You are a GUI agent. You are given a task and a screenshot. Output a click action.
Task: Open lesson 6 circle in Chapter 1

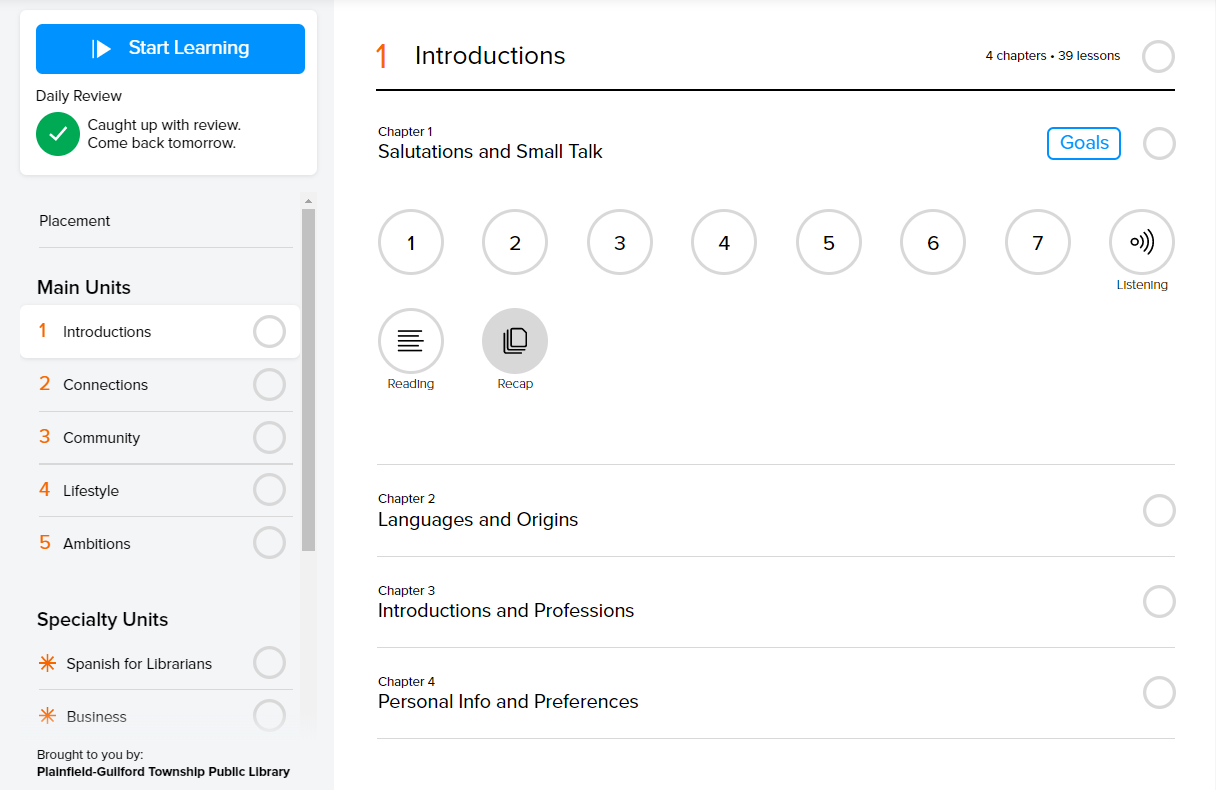(933, 242)
